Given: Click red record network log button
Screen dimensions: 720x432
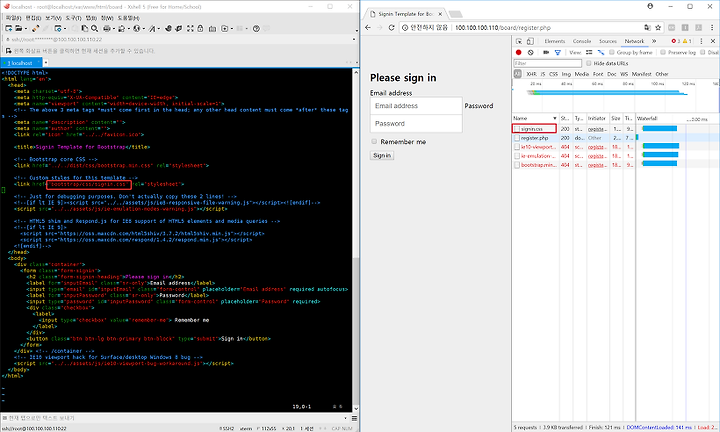Looking at the screenshot, I should pyautogui.click(x=519, y=52).
